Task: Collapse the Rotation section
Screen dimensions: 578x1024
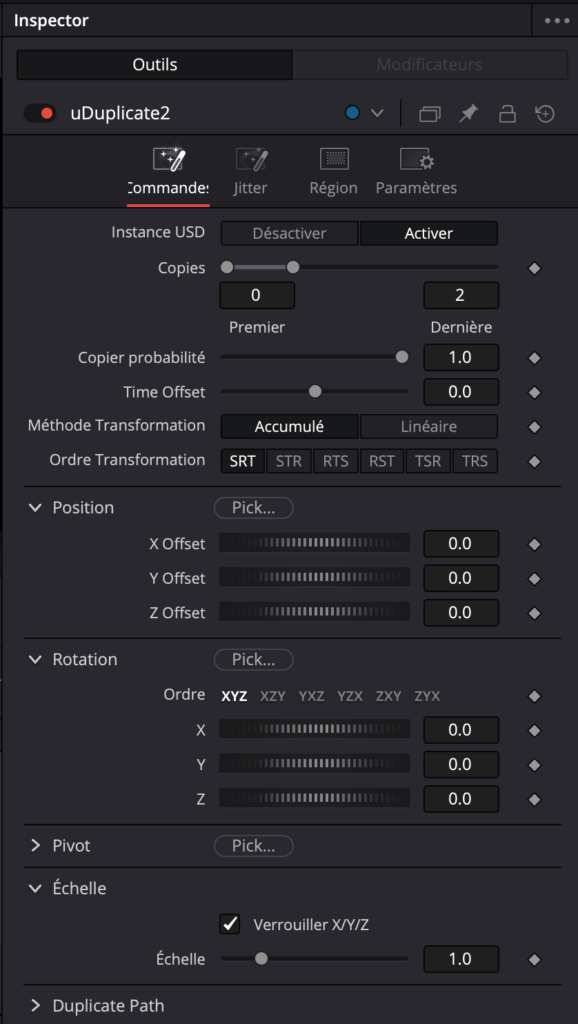Action: point(35,660)
